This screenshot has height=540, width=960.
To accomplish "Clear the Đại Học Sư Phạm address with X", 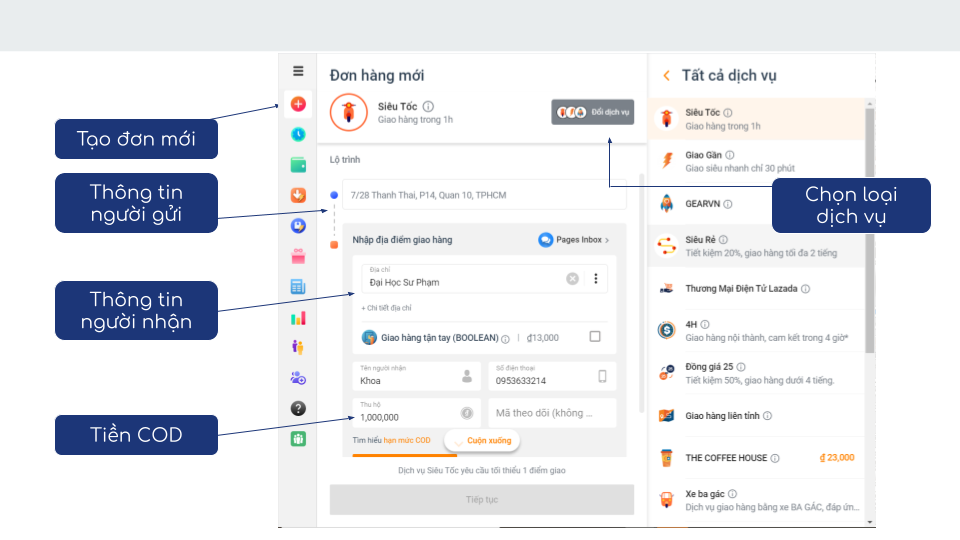I will (572, 279).
